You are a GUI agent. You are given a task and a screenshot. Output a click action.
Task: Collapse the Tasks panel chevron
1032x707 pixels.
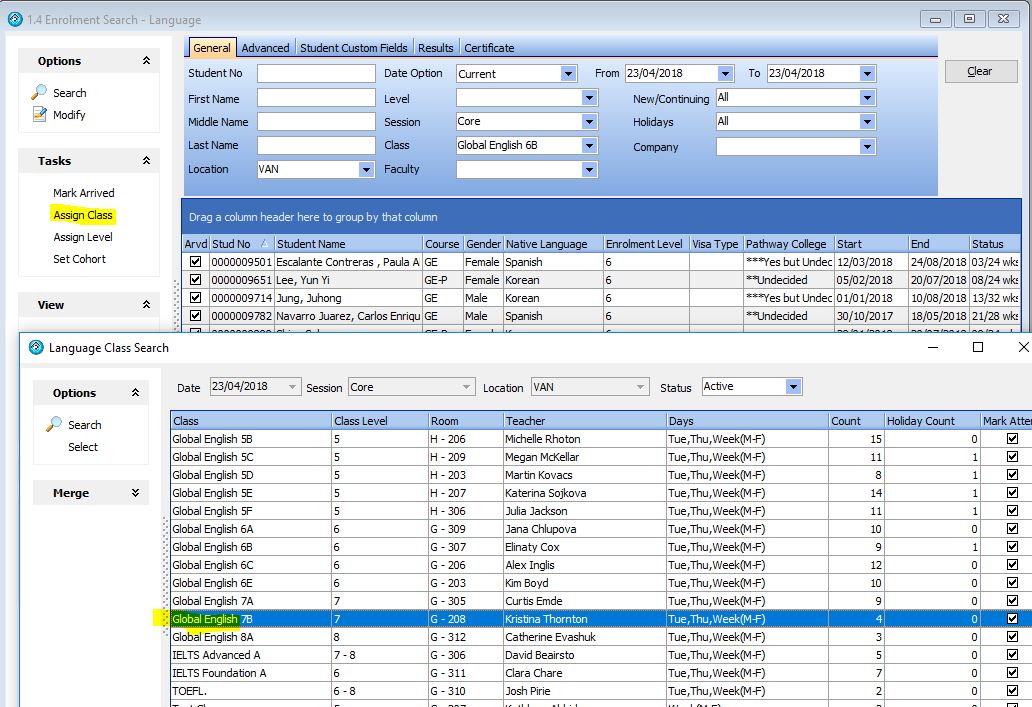[146, 160]
